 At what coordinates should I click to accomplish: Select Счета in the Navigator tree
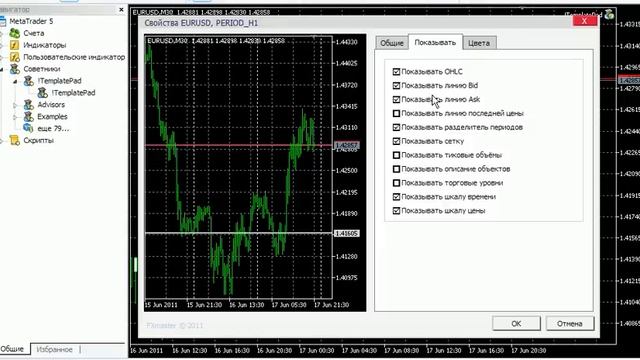pos(33,33)
